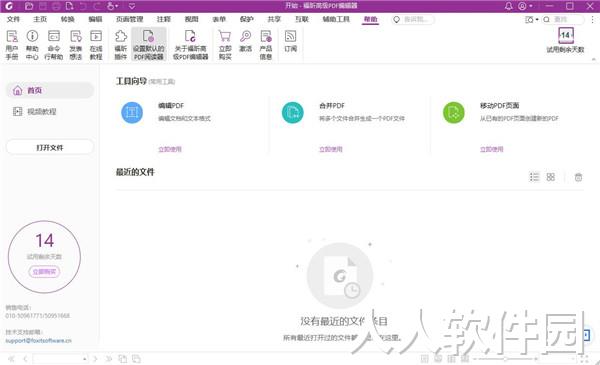Switch to the 保护 (Protect) ribbon tab

coord(246,19)
